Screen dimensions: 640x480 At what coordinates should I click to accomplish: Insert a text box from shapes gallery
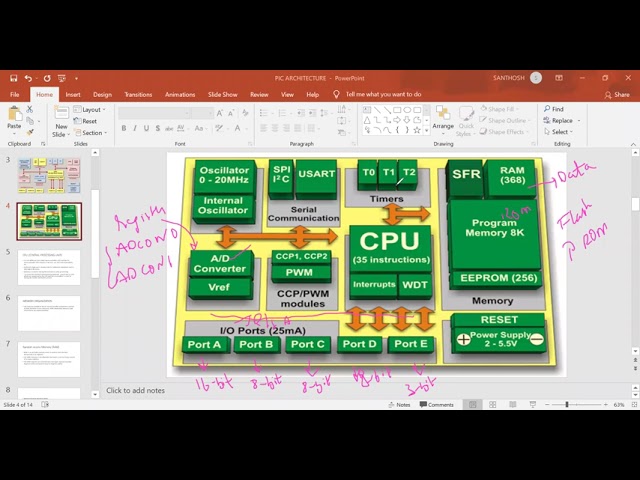click(x=367, y=110)
